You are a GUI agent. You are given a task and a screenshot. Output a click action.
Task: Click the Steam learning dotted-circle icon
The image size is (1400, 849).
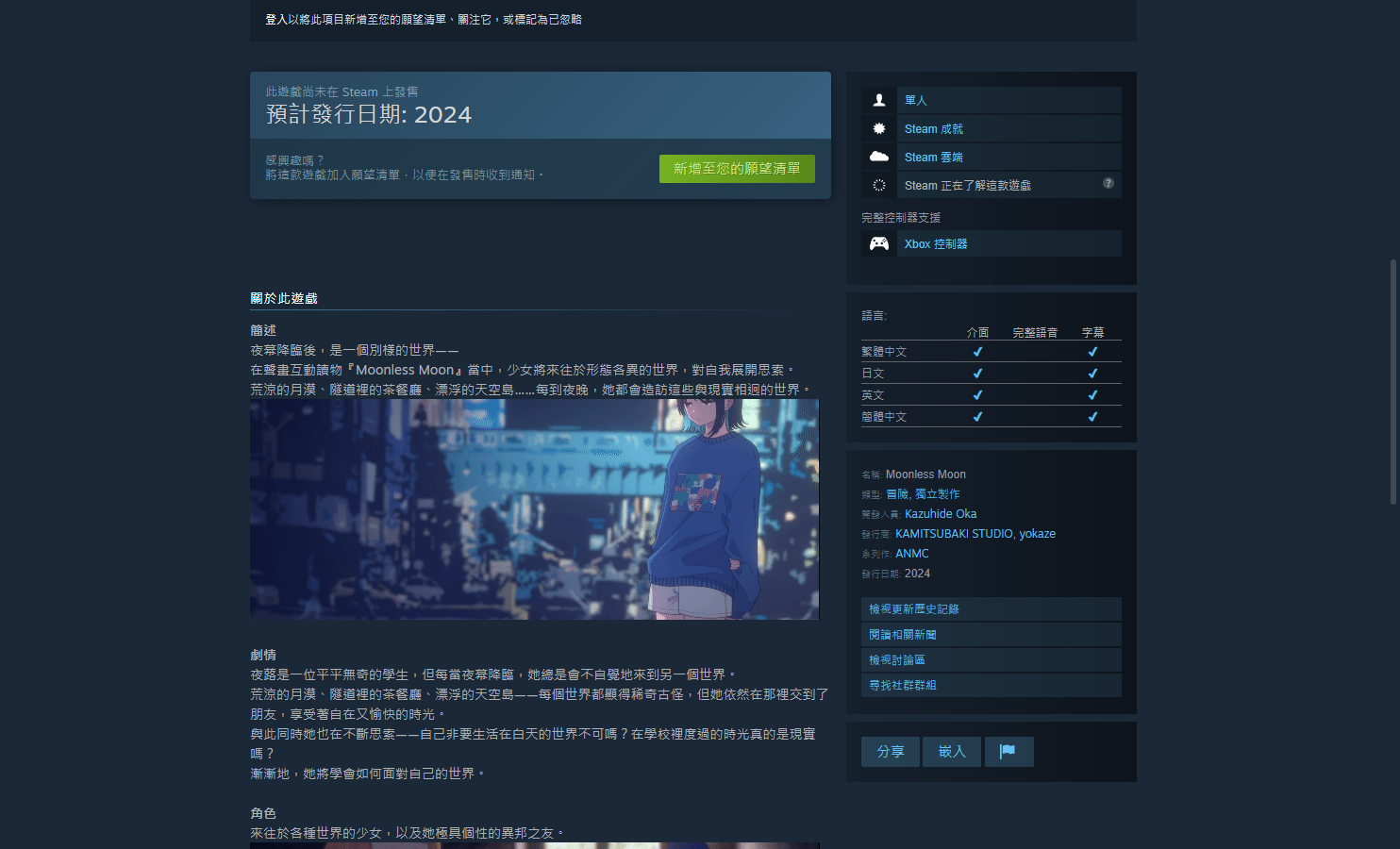coord(879,185)
